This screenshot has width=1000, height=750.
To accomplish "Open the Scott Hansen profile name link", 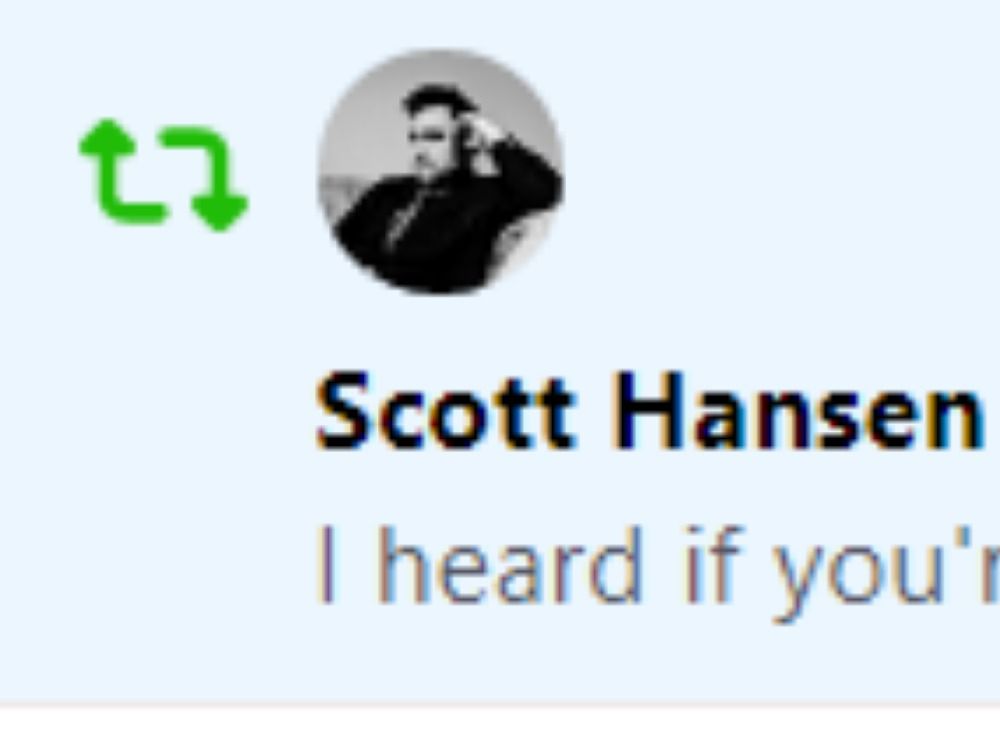I will tap(649, 411).
